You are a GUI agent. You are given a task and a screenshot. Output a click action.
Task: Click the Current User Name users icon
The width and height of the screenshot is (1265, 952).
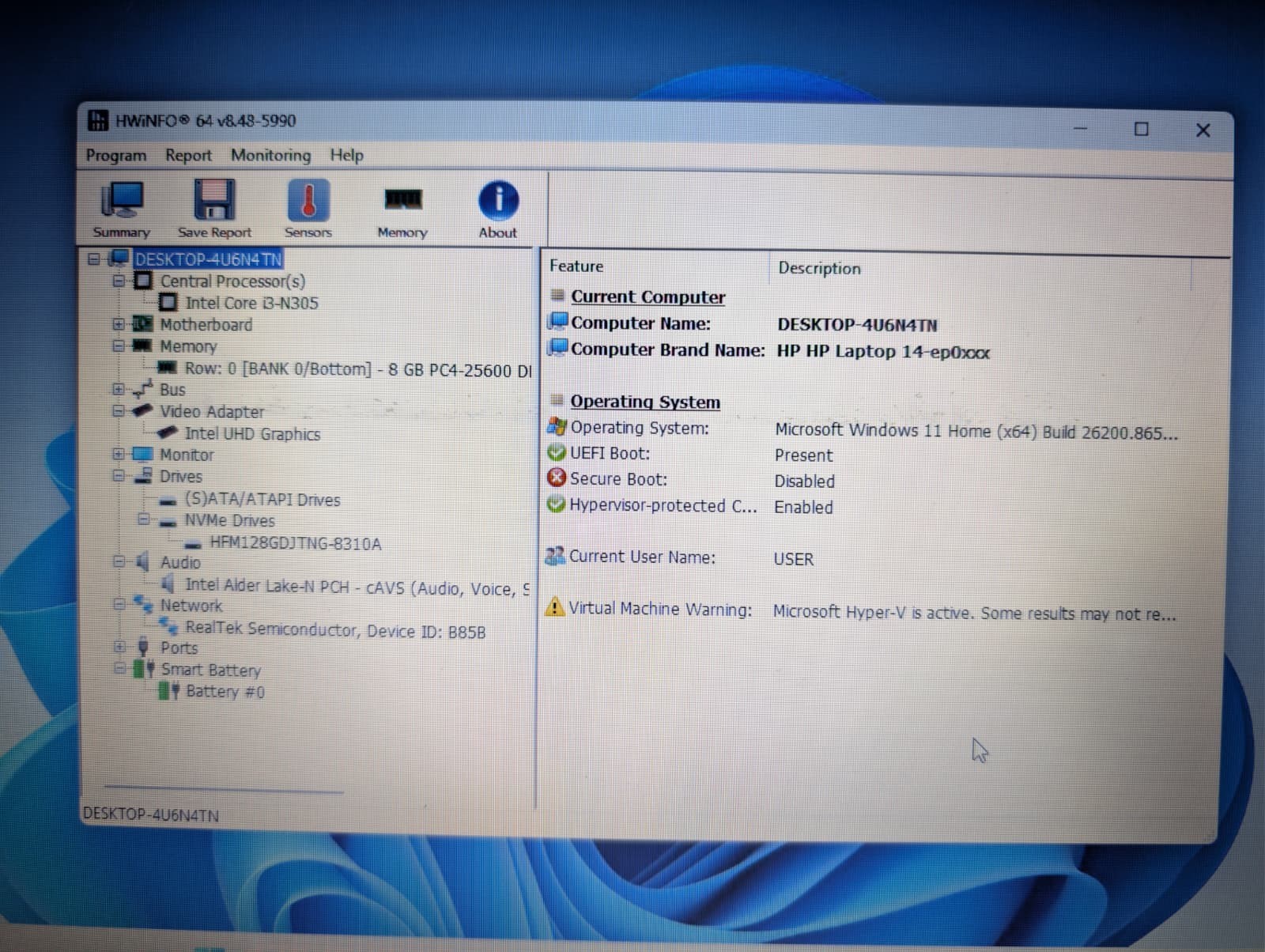[x=555, y=556]
